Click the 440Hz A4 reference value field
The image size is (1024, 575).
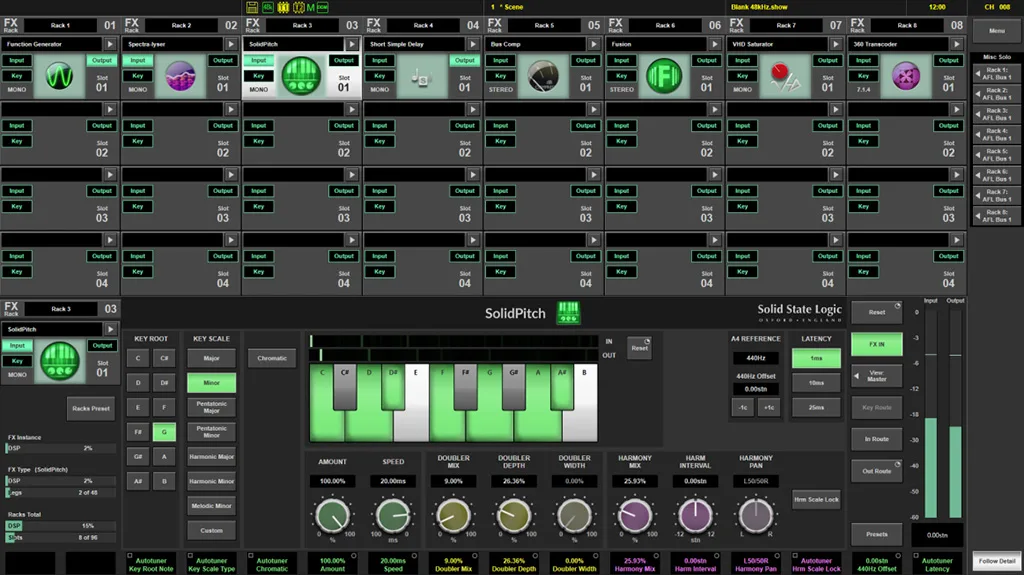tap(756, 358)
